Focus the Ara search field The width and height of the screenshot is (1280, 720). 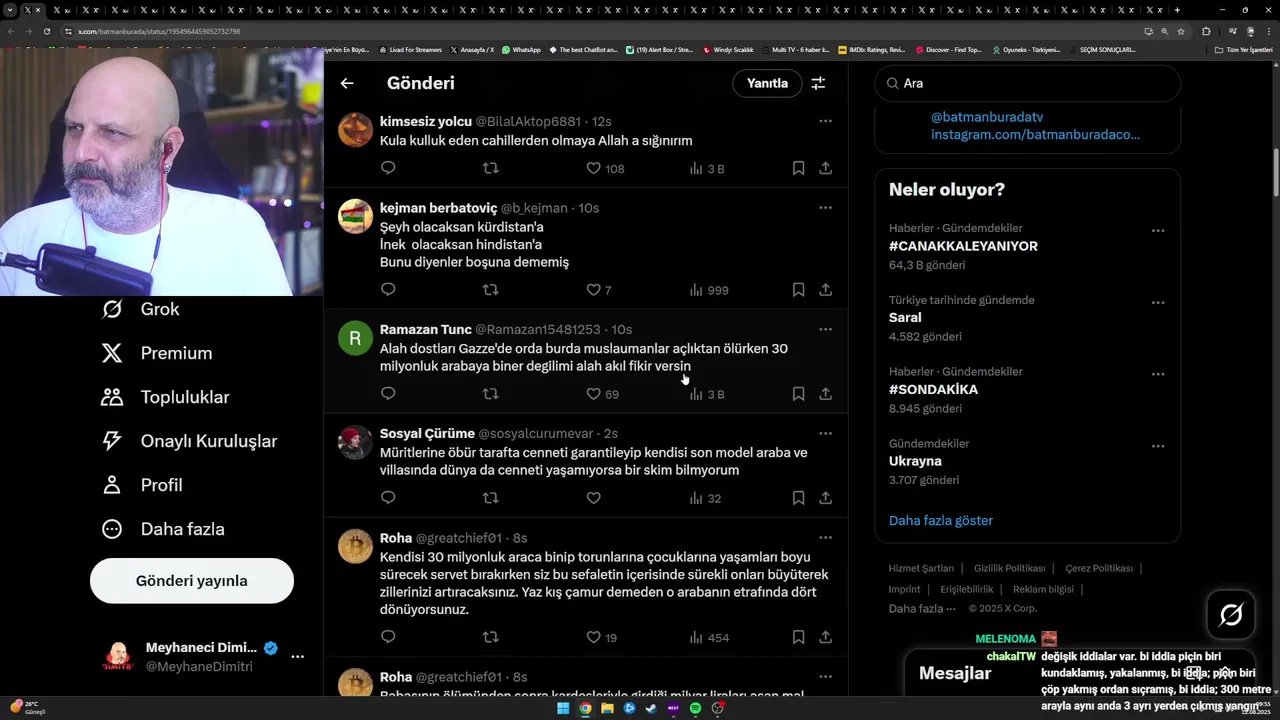[x=1027, y=84]
